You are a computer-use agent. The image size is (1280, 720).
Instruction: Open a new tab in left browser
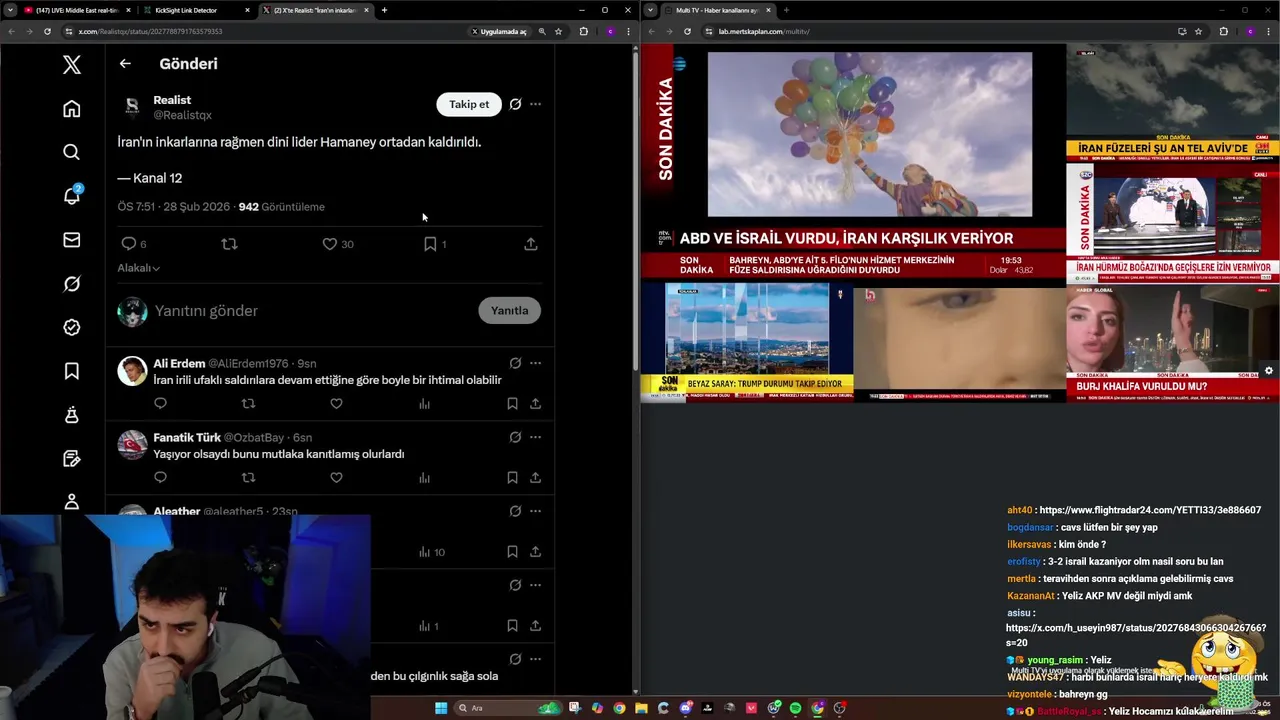tap(384, 10)
